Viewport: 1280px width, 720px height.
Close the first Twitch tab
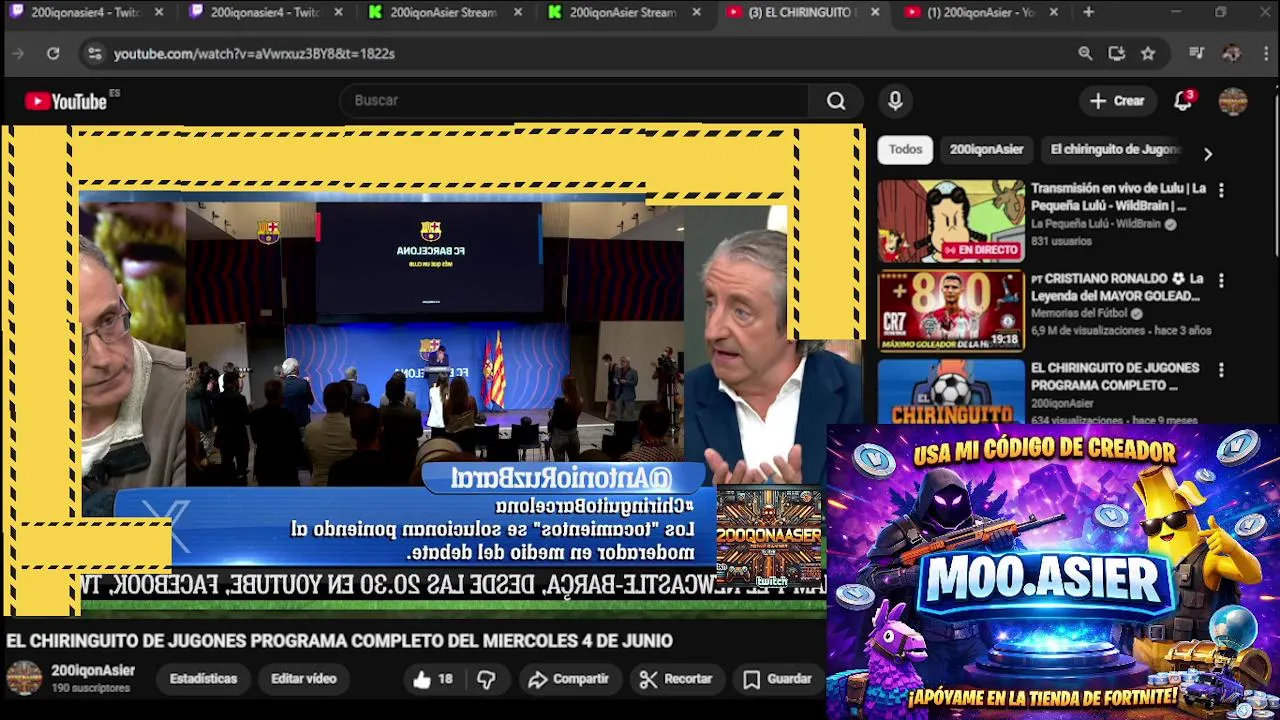coord(158,13)
